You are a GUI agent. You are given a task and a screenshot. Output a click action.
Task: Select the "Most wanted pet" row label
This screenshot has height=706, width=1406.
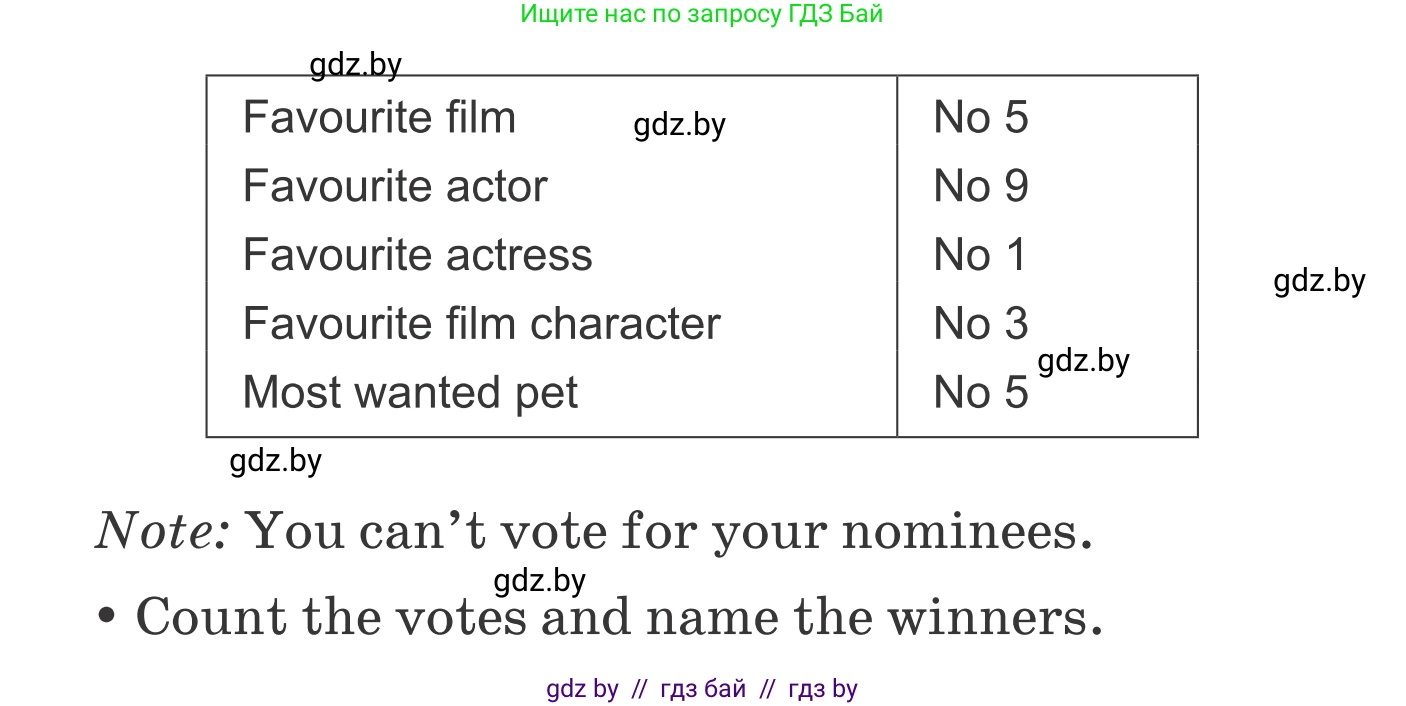(x=410, y=392)
